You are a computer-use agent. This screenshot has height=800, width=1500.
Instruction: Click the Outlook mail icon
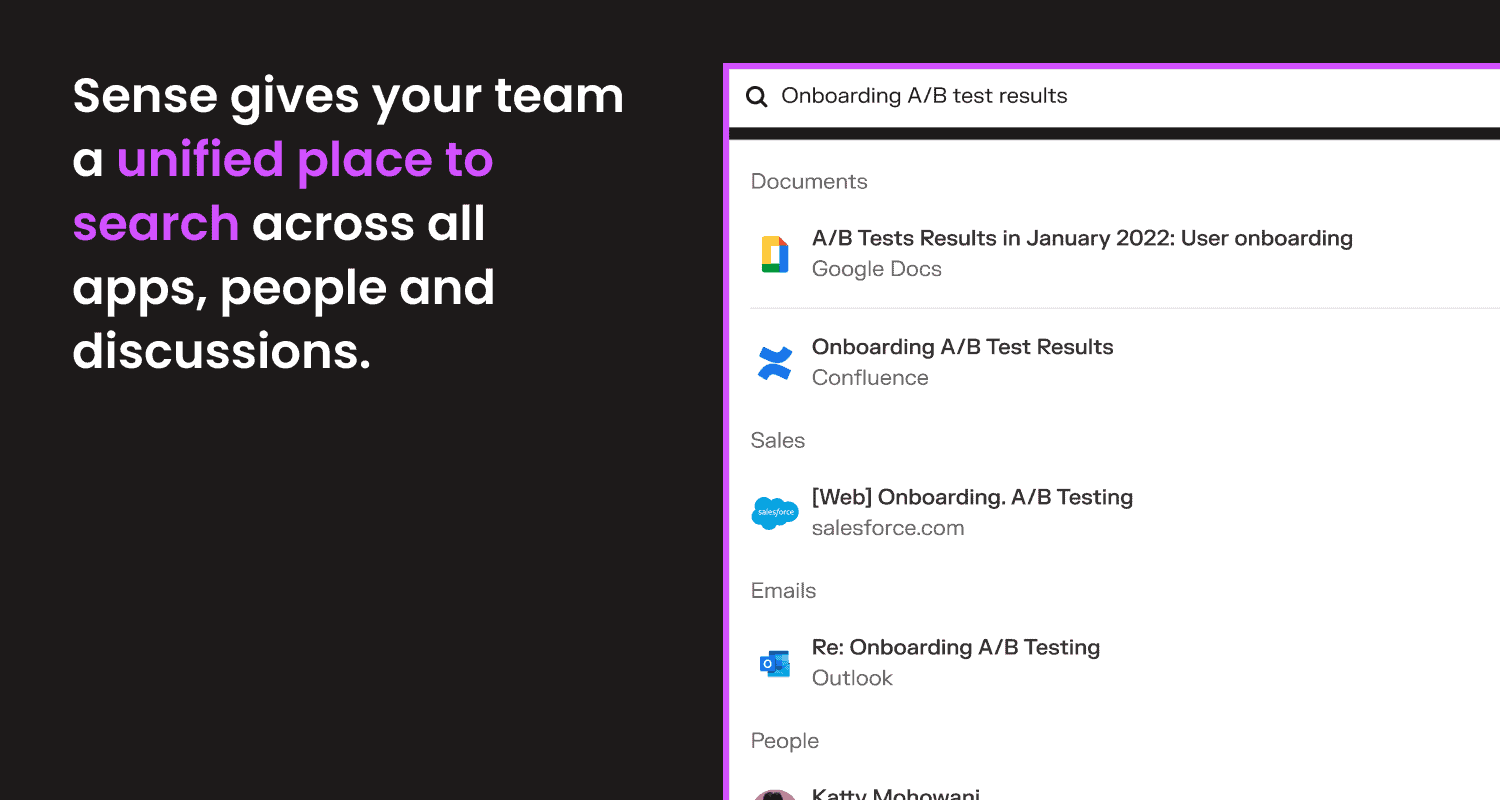[x=775, y=663]
